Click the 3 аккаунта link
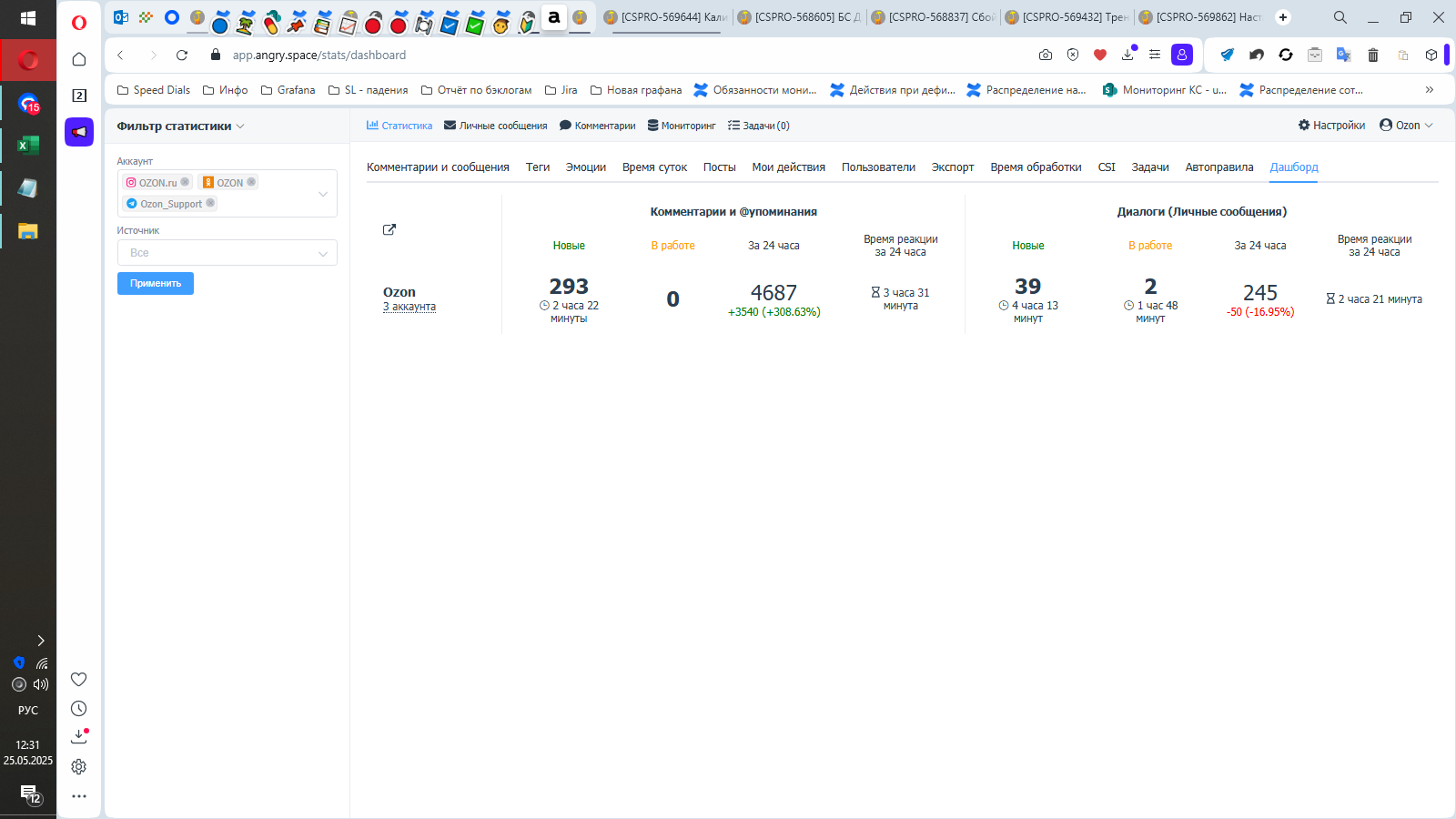1456x819 pixels. [x=409, y=307]
